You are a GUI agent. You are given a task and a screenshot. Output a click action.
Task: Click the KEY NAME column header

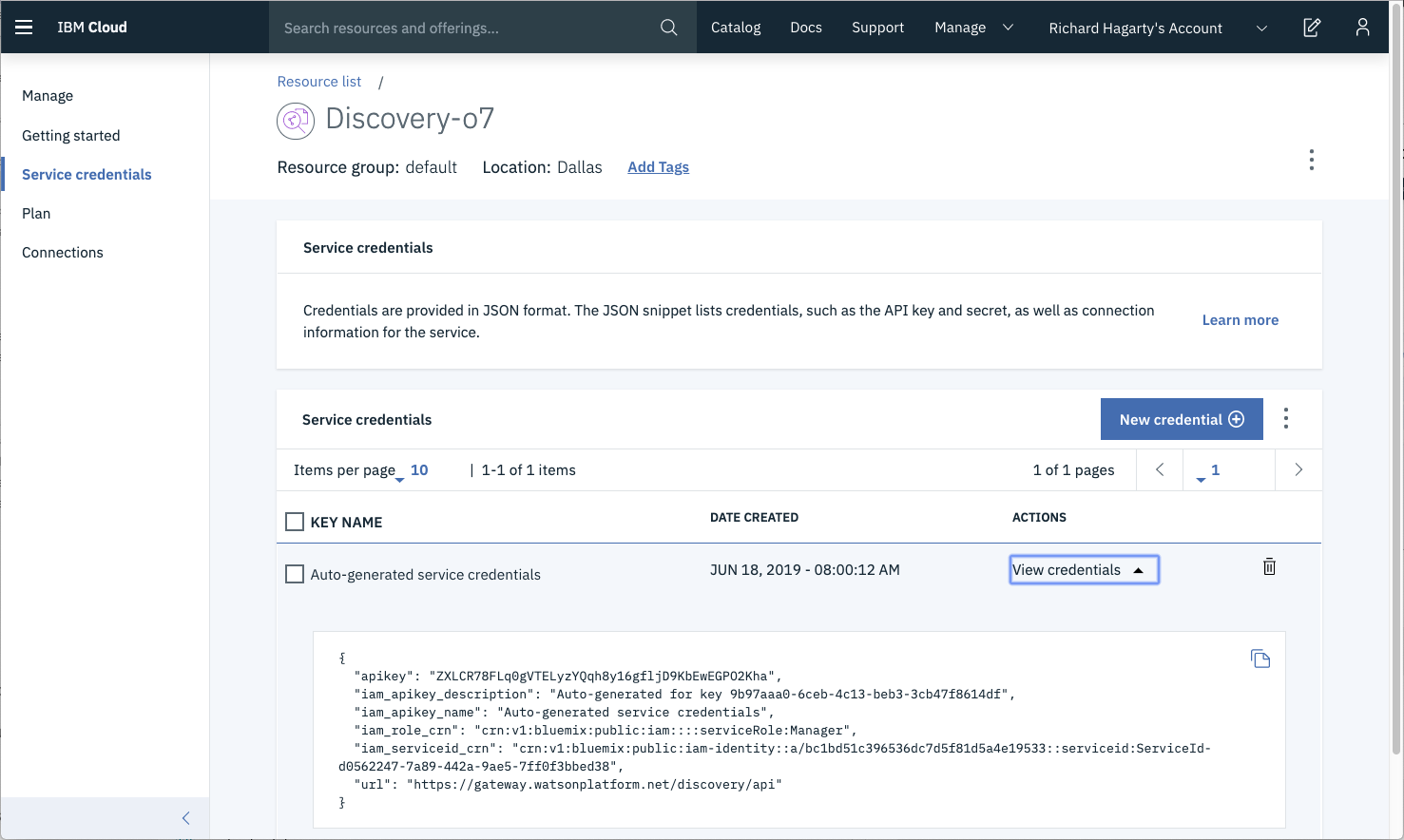tap(346, 523)
